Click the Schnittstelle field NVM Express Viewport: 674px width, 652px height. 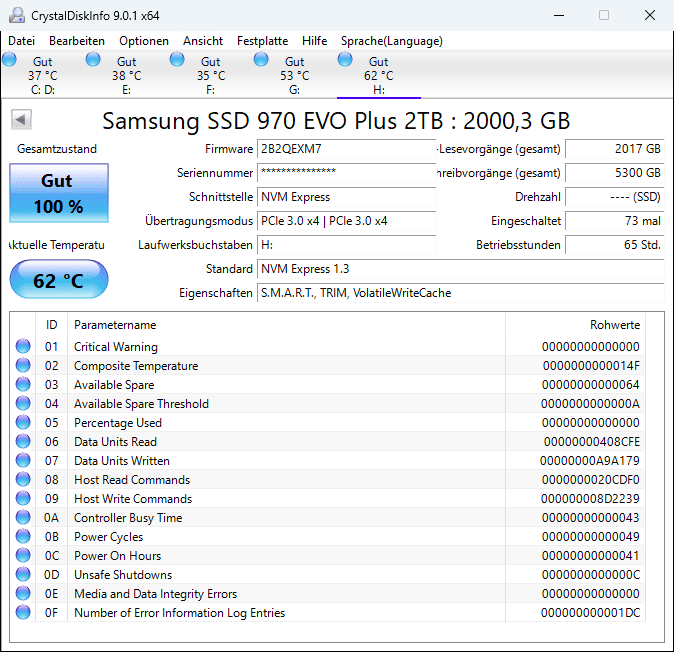346,197
